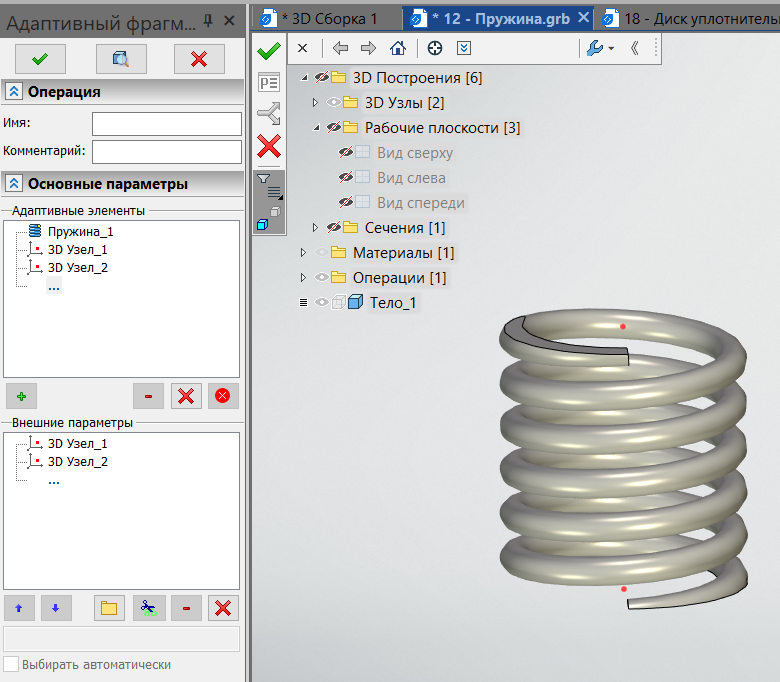The width and height of the screenshot is (780, 682).
Task: Select 3D Узел_1 in Адаптивные элементы list
Action: [77, 249]
